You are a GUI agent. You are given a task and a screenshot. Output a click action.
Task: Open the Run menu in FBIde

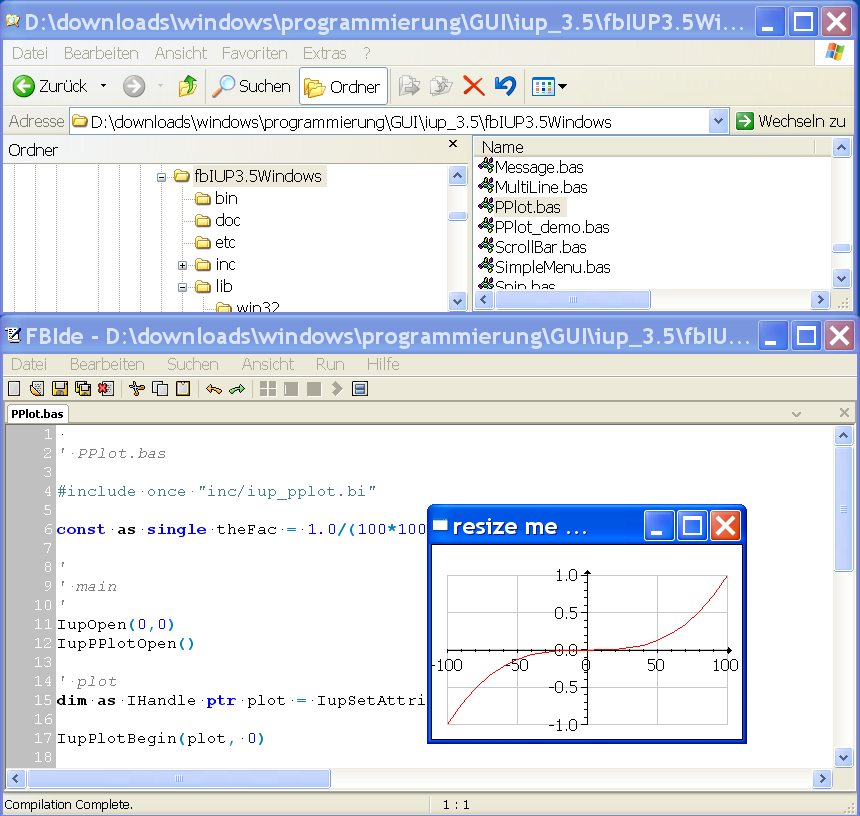point(329,364)
